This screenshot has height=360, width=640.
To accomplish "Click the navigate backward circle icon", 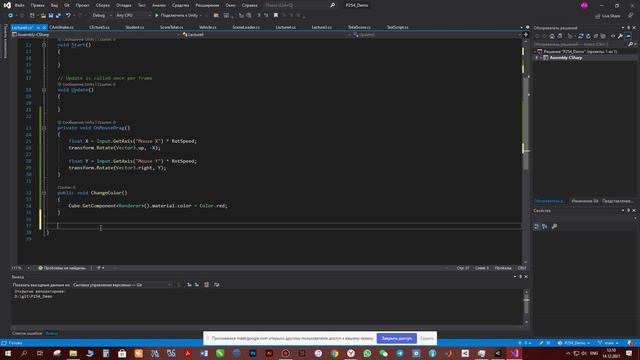I will point(11,16).
